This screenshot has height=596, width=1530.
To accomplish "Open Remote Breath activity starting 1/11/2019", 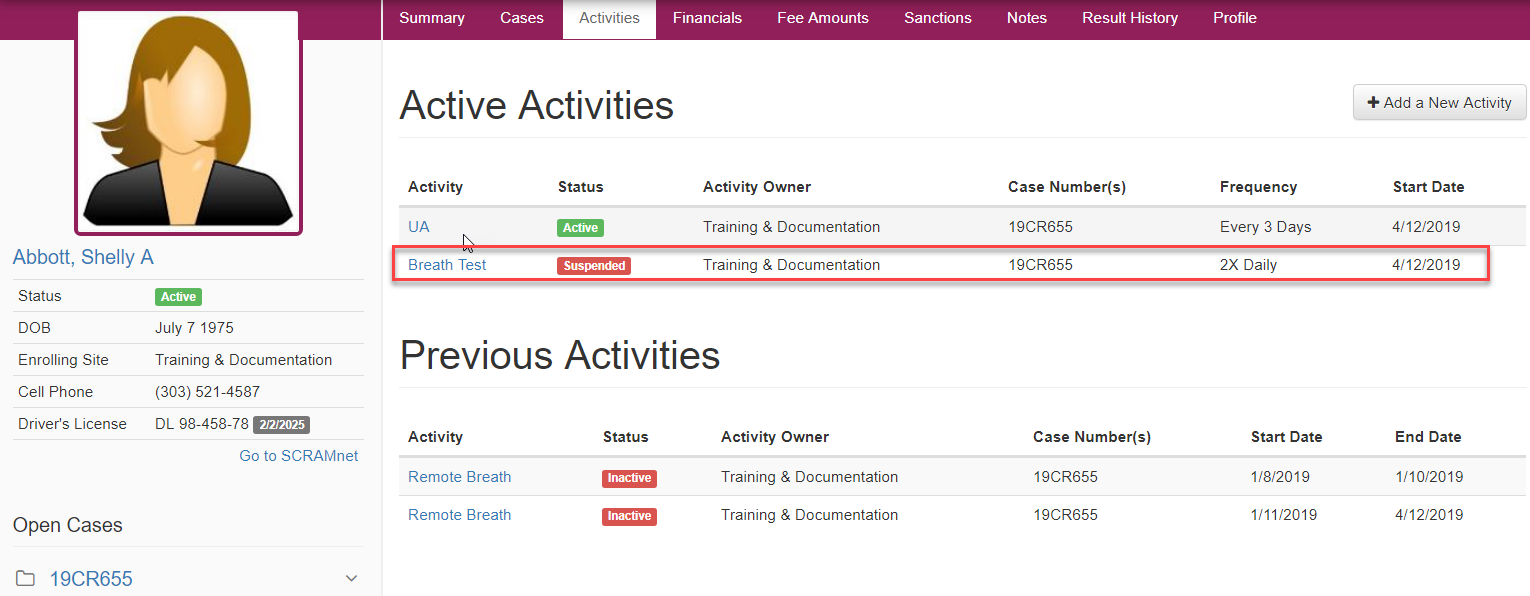I will 459,515.
